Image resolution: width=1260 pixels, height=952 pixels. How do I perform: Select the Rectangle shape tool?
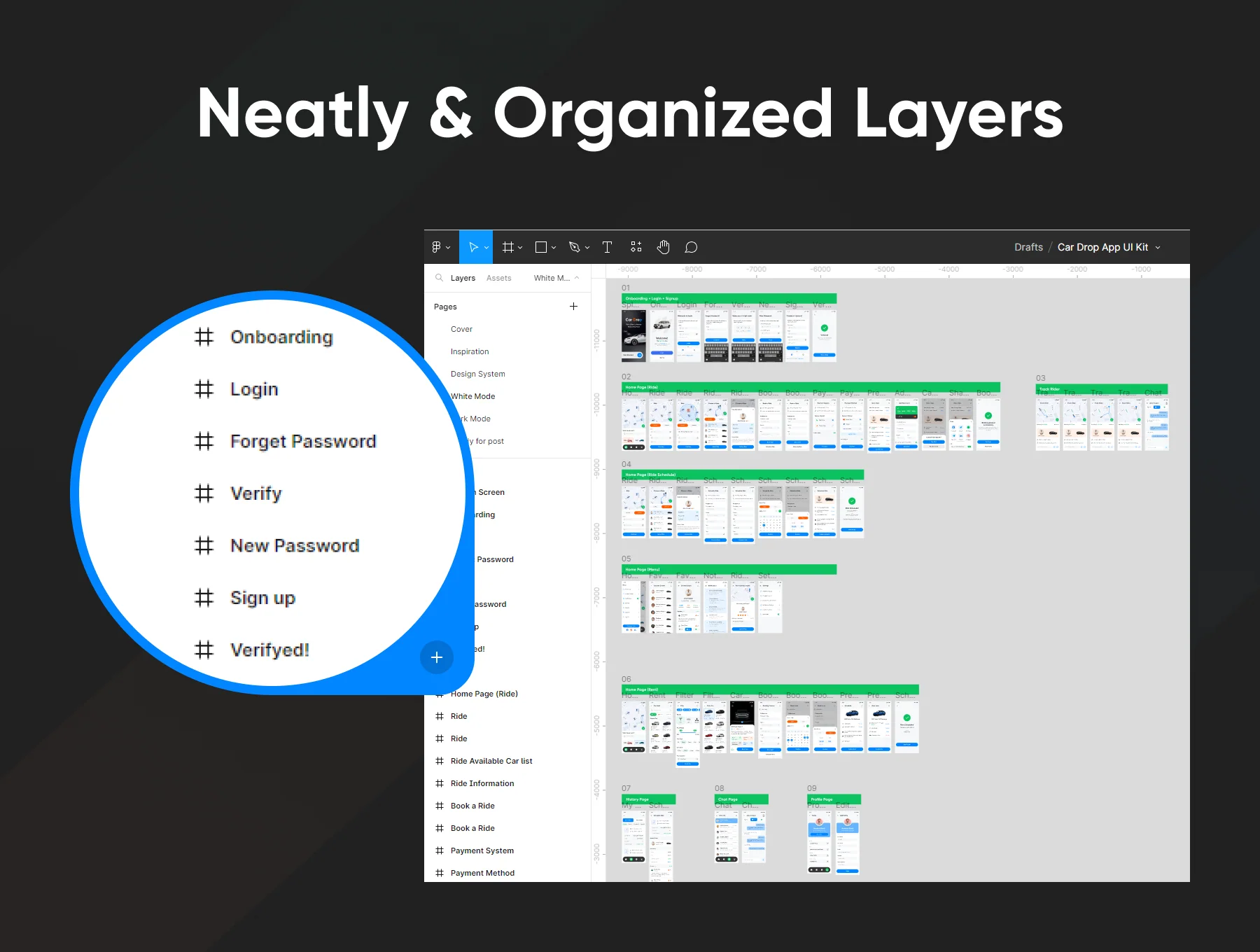pos(541,247)
